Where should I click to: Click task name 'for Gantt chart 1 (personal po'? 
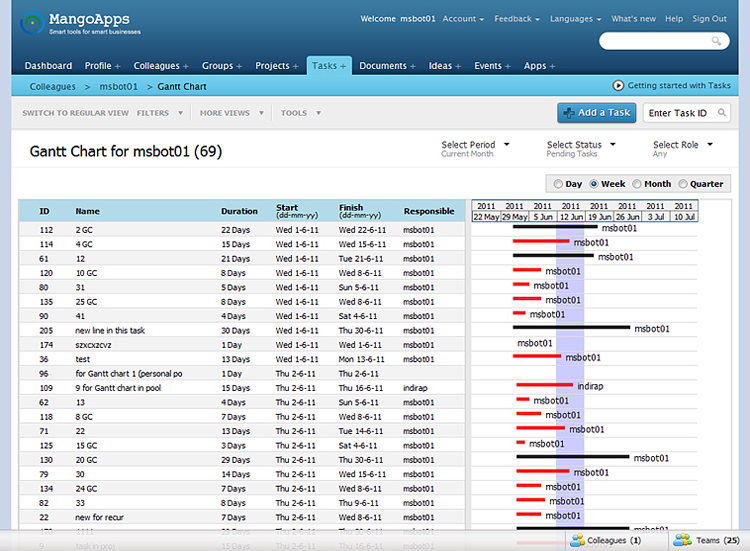[129, 374]
